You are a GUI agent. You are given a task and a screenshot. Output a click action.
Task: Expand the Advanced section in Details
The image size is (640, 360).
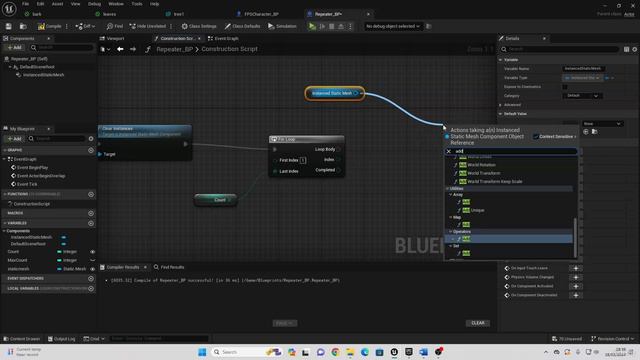pyautogui.click(x=501, y=105)
